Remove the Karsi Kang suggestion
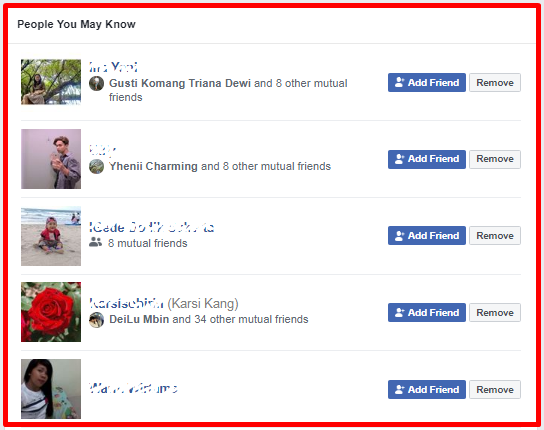The width and height of the screenshot is (544, 430). 495,312
